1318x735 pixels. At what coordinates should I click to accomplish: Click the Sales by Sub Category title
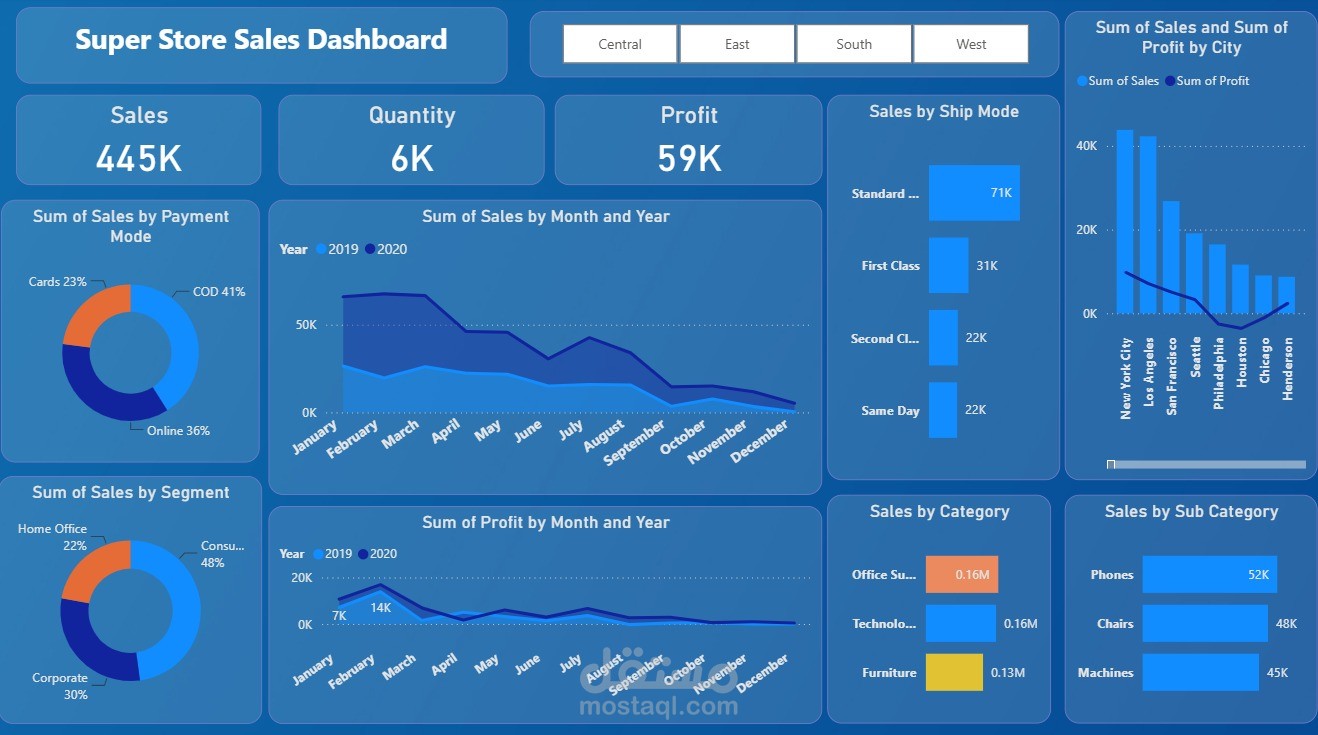(x=1191, y=511)
